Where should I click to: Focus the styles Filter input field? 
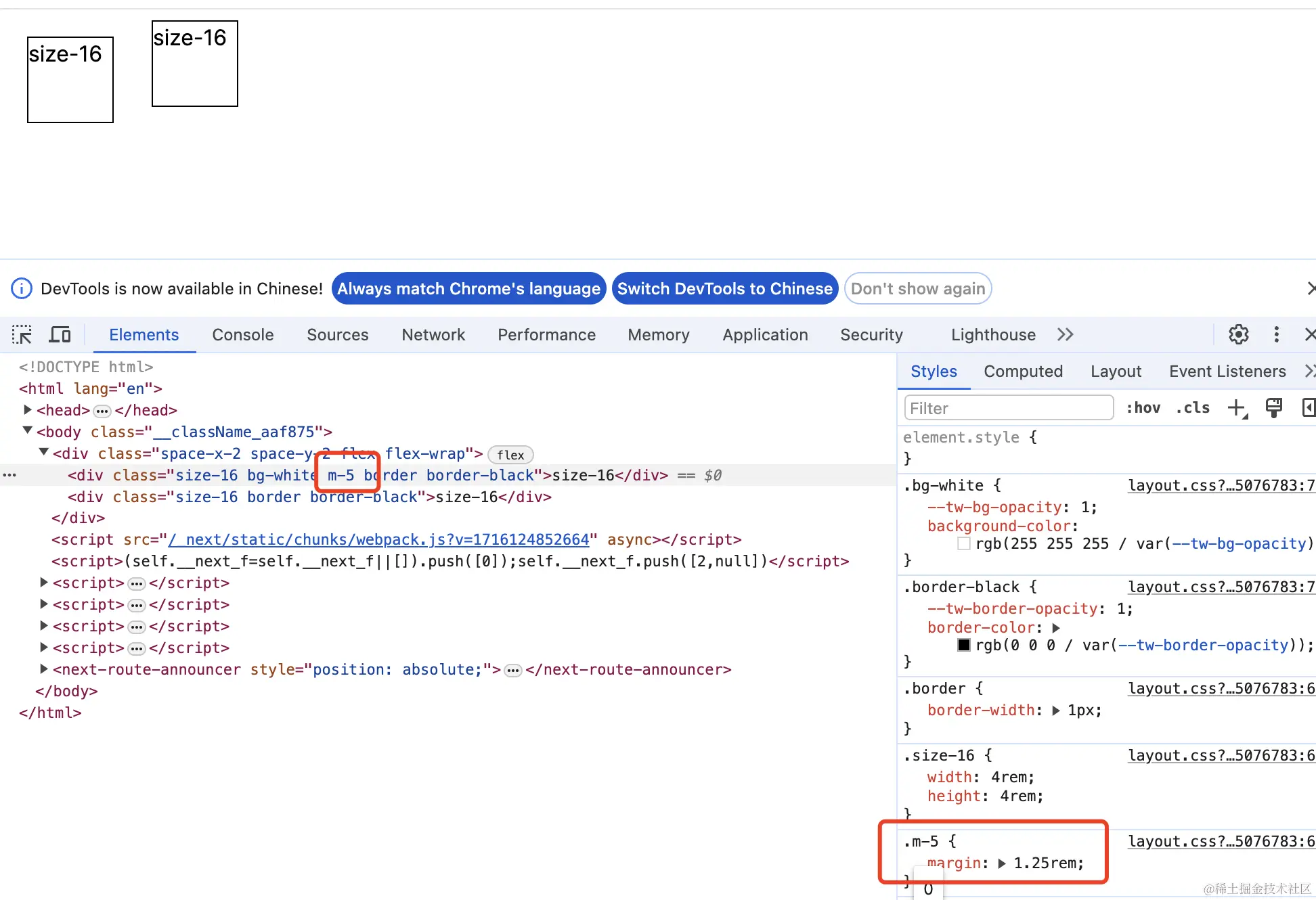coord(1009,408)
